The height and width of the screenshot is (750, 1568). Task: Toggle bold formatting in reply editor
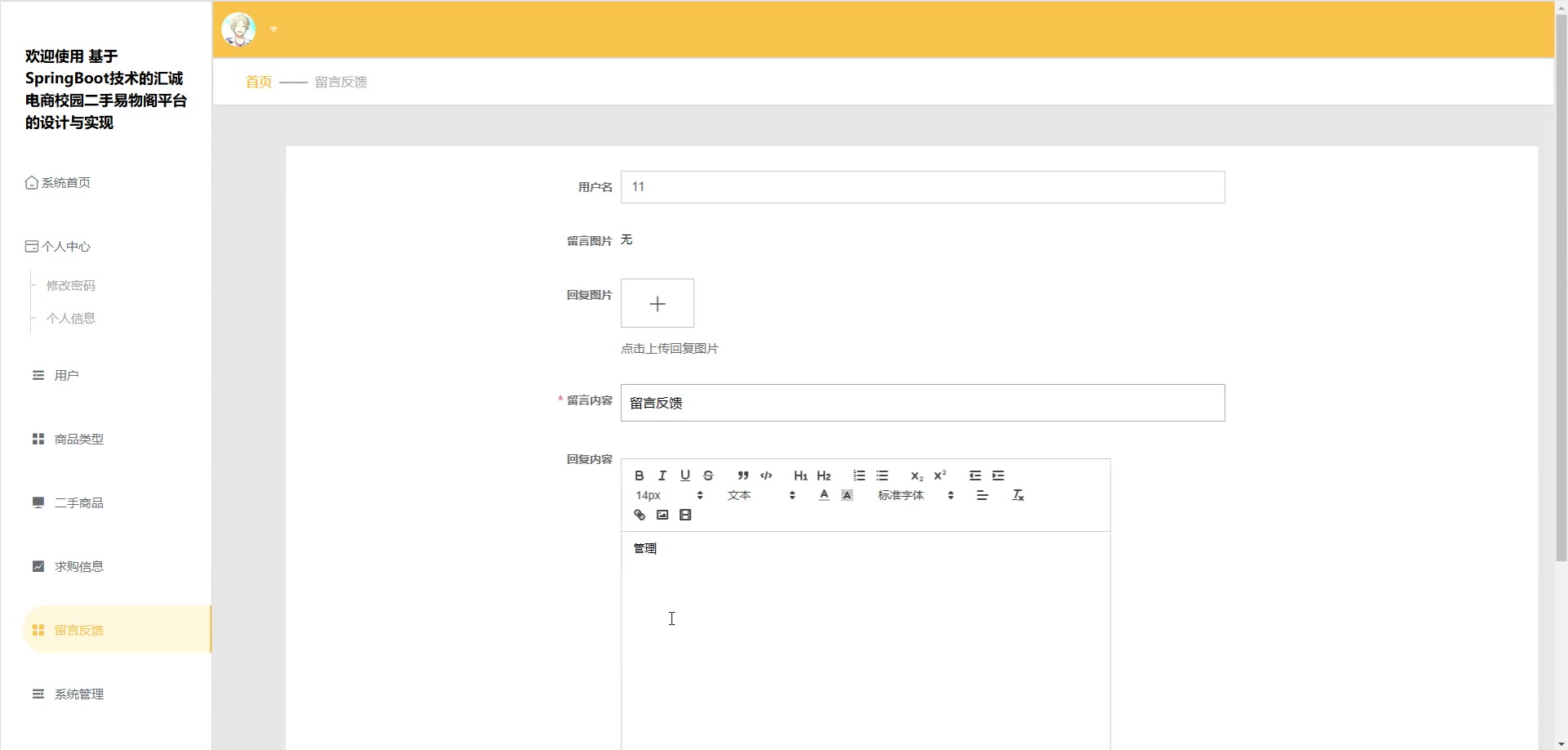tap(639, 475)
